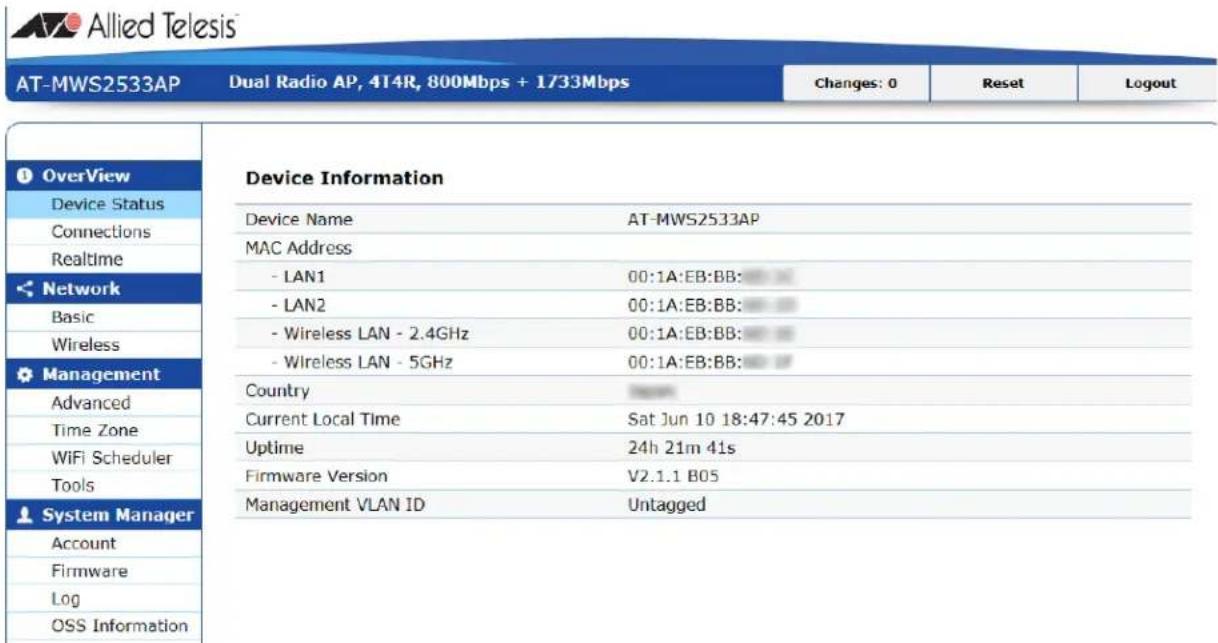
Task: Open the Device Status page
Action: [x=108, y=204]
